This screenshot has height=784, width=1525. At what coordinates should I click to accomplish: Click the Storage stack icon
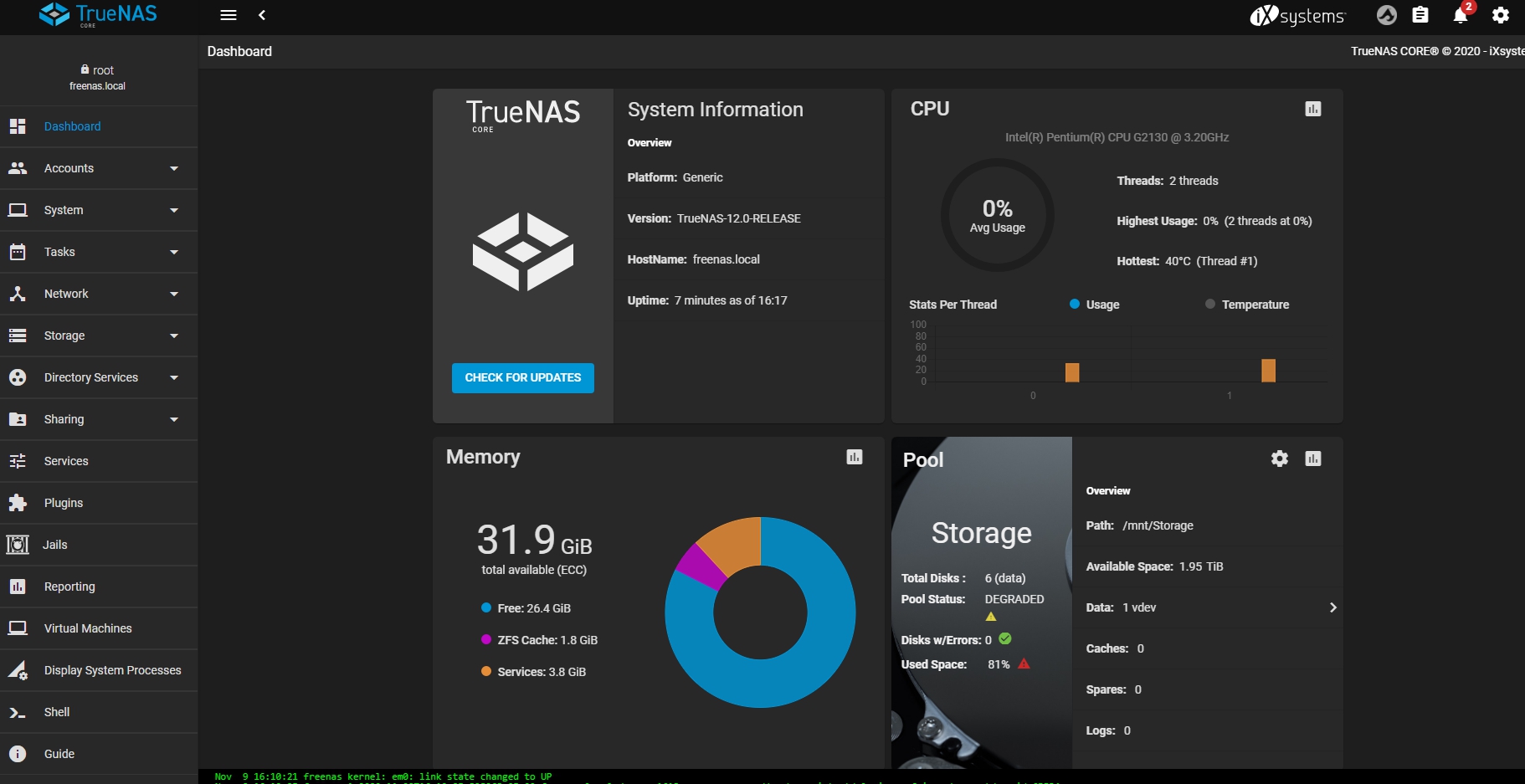pyautogui.click(x=18, y=336)
